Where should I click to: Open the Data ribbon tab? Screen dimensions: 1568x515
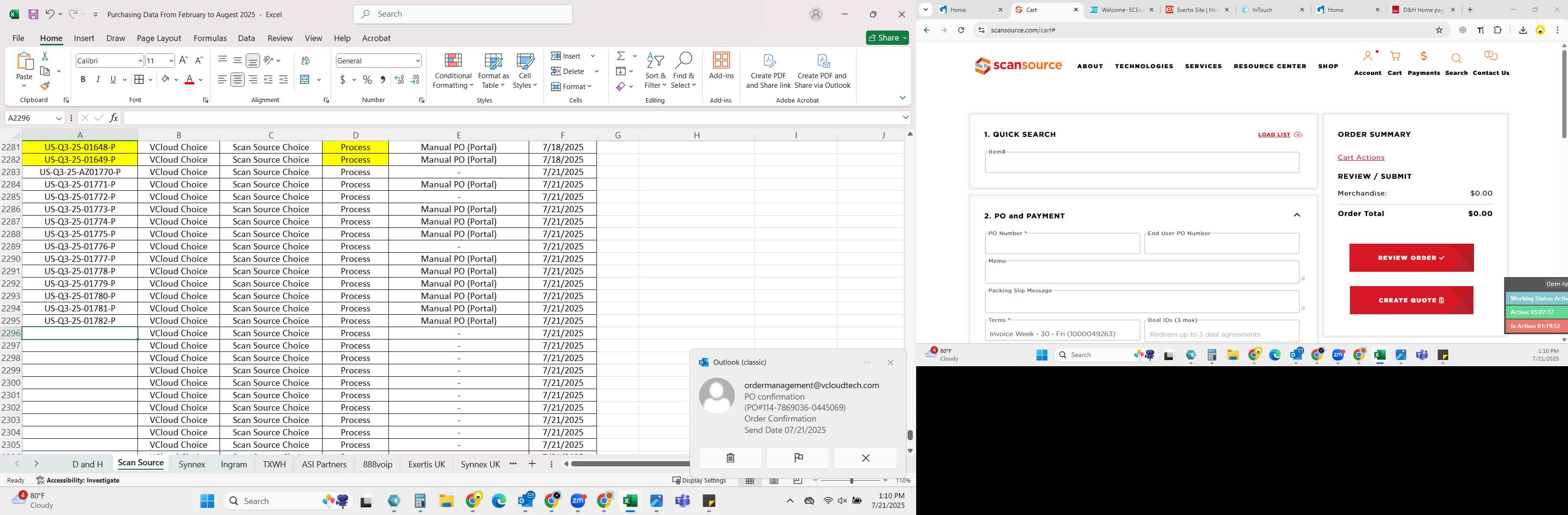point(247,38)
